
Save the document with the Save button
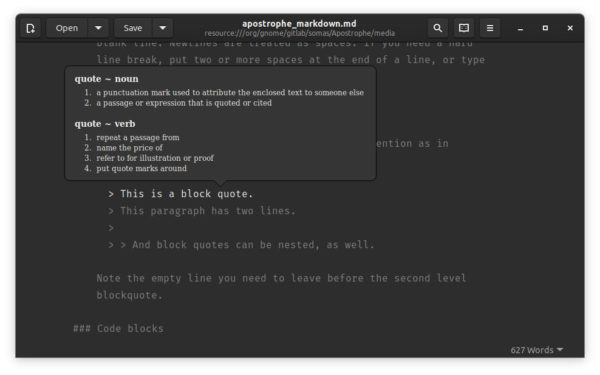click(x=133, y=28)
